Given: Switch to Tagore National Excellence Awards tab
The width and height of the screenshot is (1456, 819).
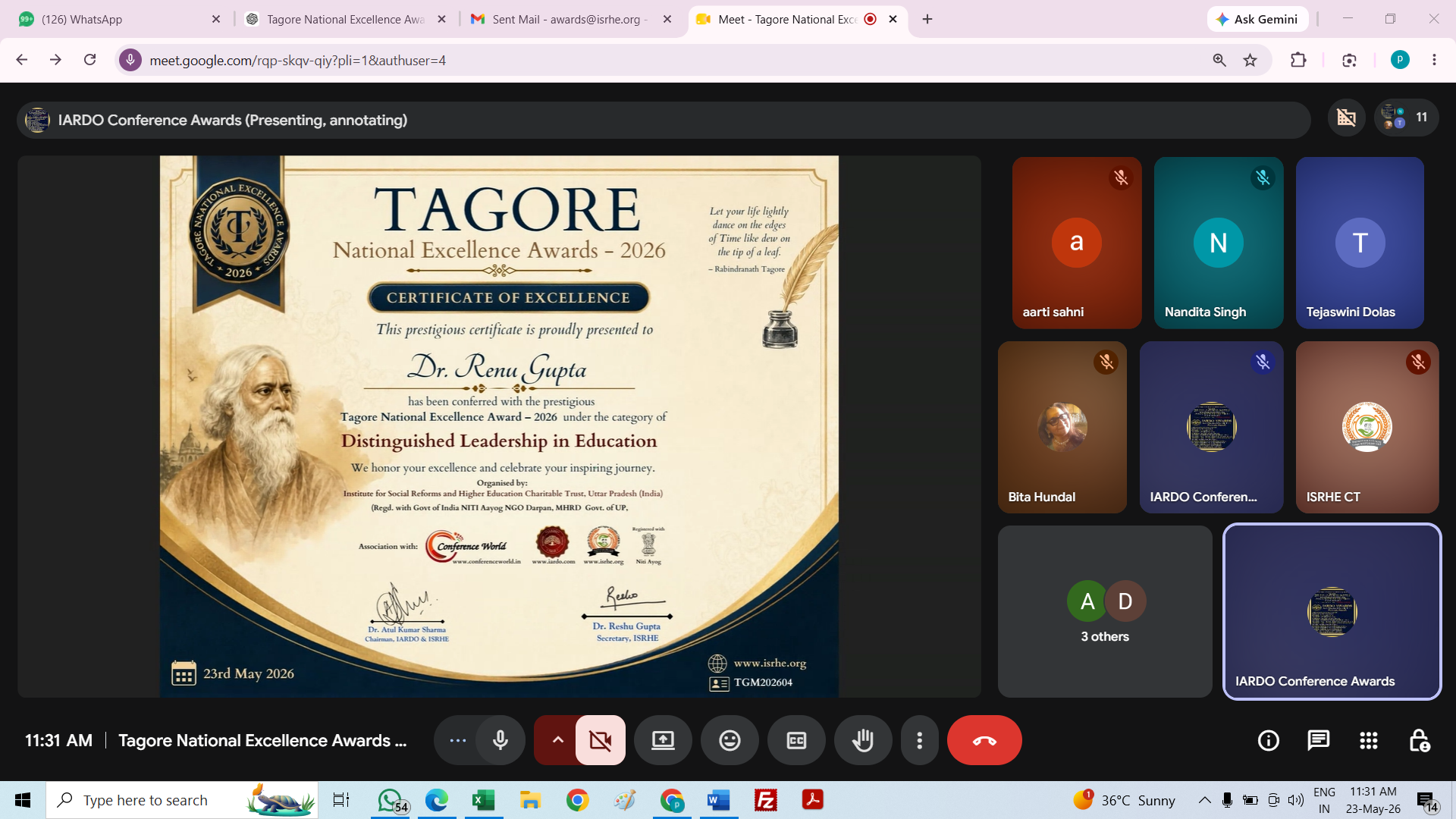Looking at the screenshot, I should (x=346, y=19).
